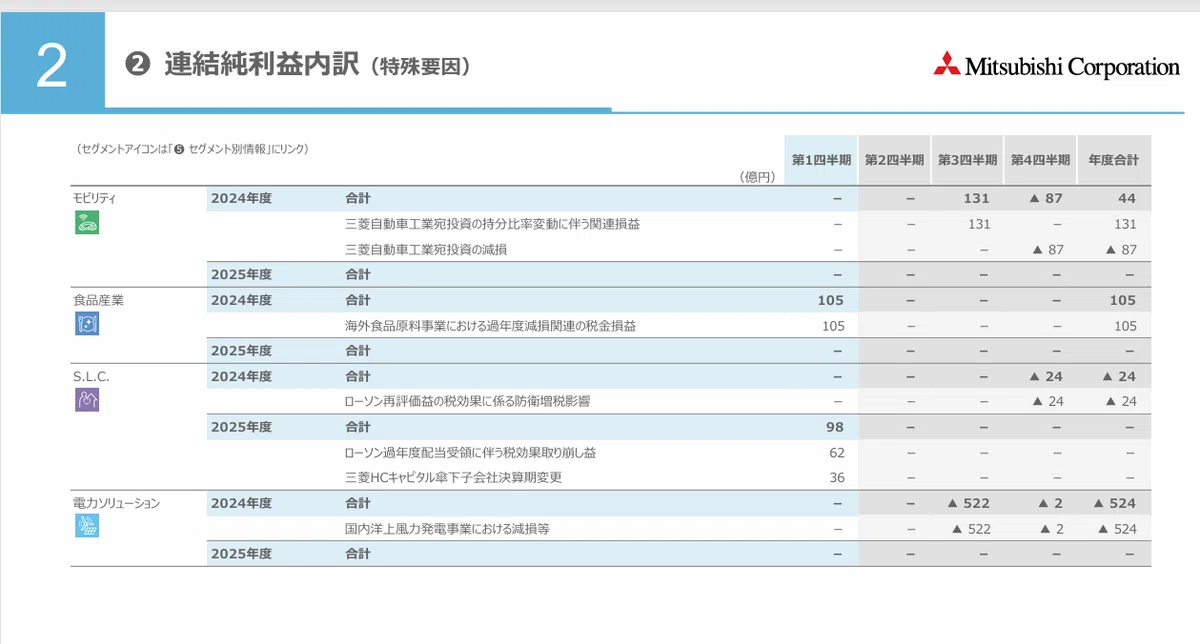Screen dimensions: 1200x644
Task: Click the 第4四半期 column header
Action: (1040, 160)
